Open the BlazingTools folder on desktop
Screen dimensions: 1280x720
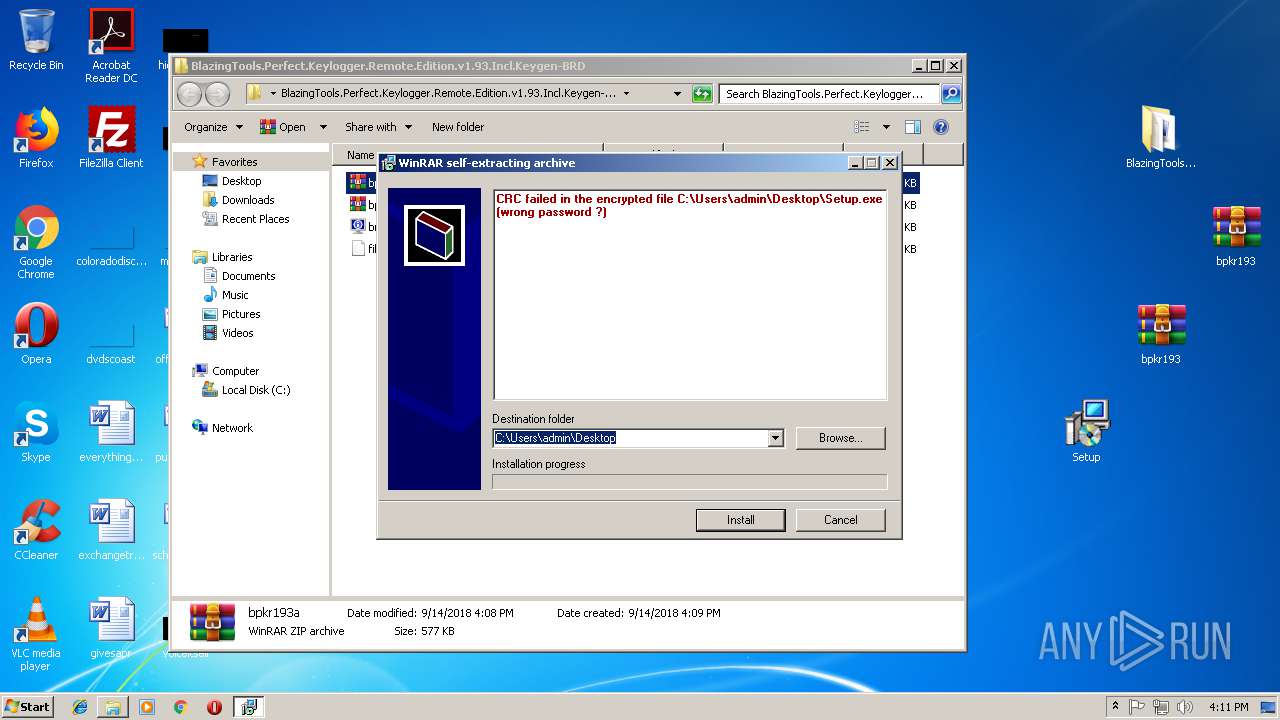(x=1161, y=138)
